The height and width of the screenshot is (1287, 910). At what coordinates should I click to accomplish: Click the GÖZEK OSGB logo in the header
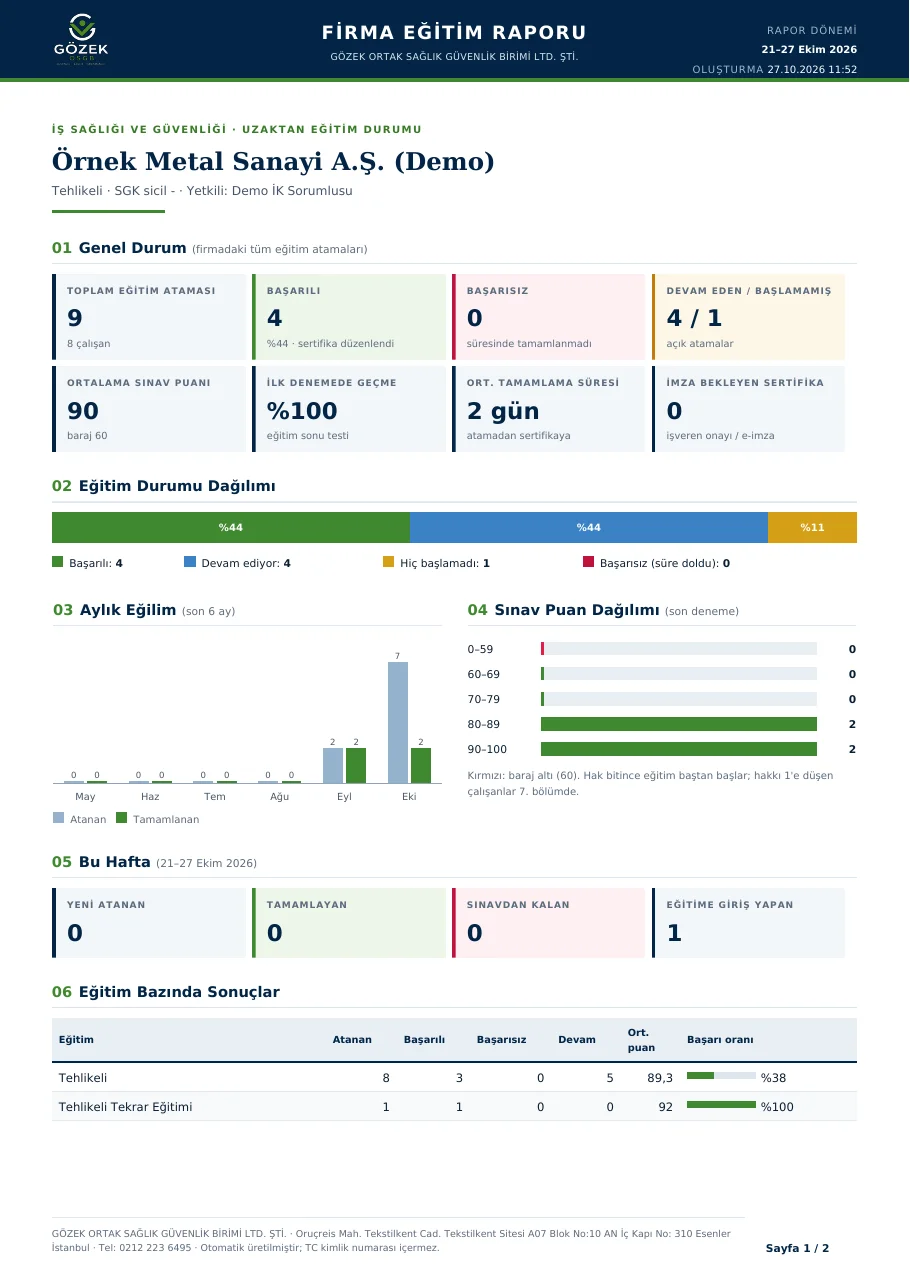click(81, 41)
